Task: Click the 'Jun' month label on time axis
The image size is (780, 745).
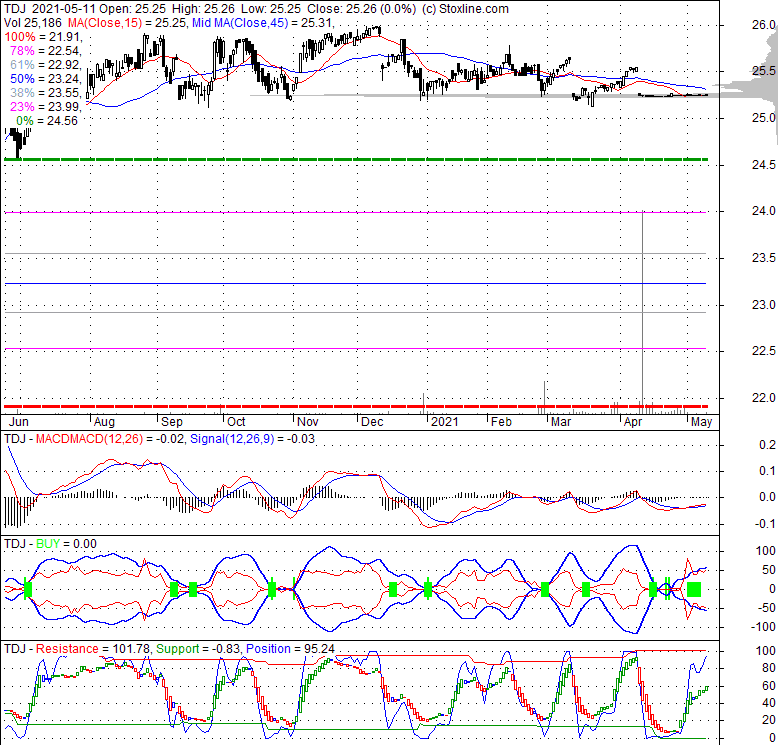Action: 19,422
